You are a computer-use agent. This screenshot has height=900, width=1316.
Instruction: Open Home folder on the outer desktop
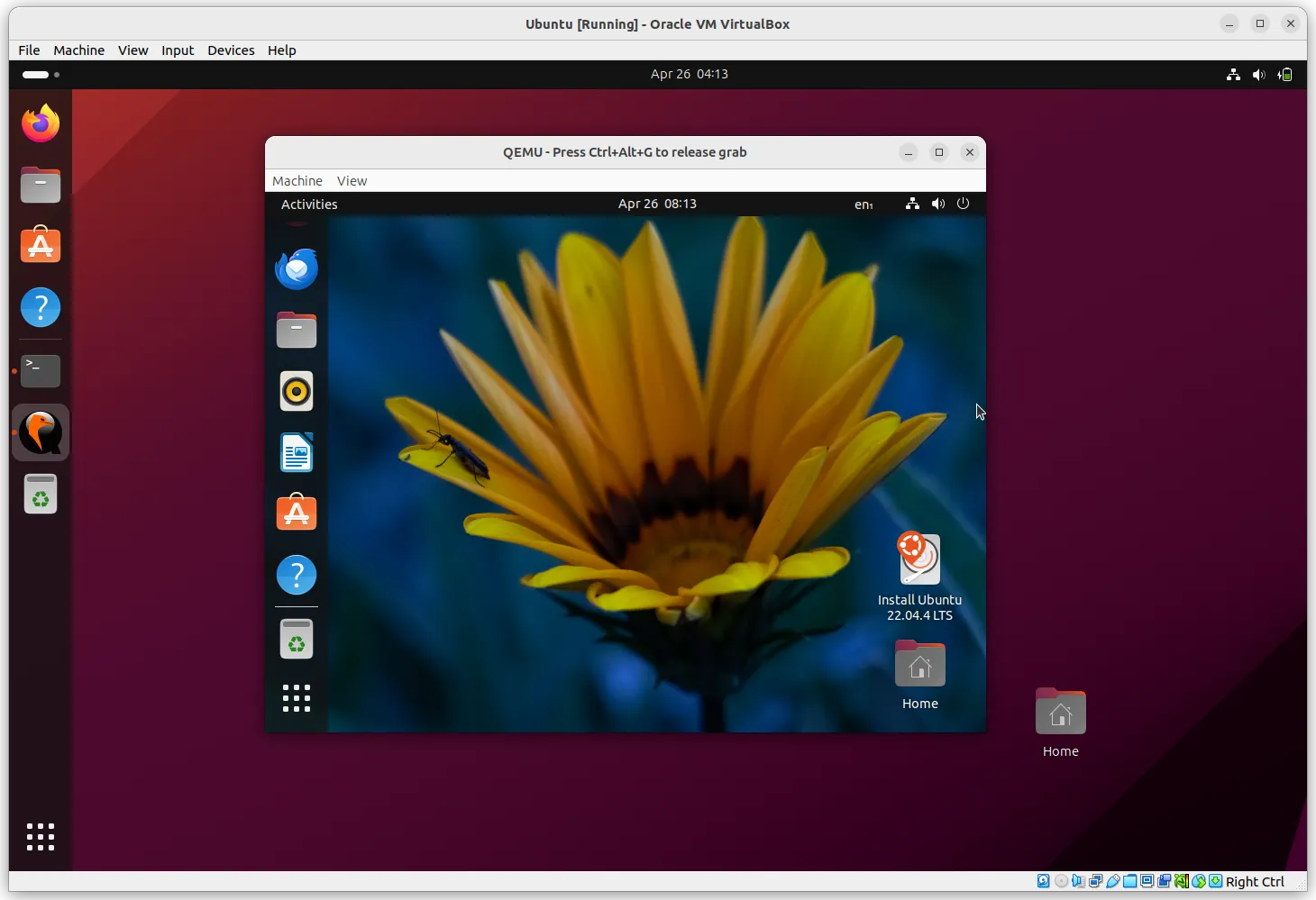coord(1061,723)
